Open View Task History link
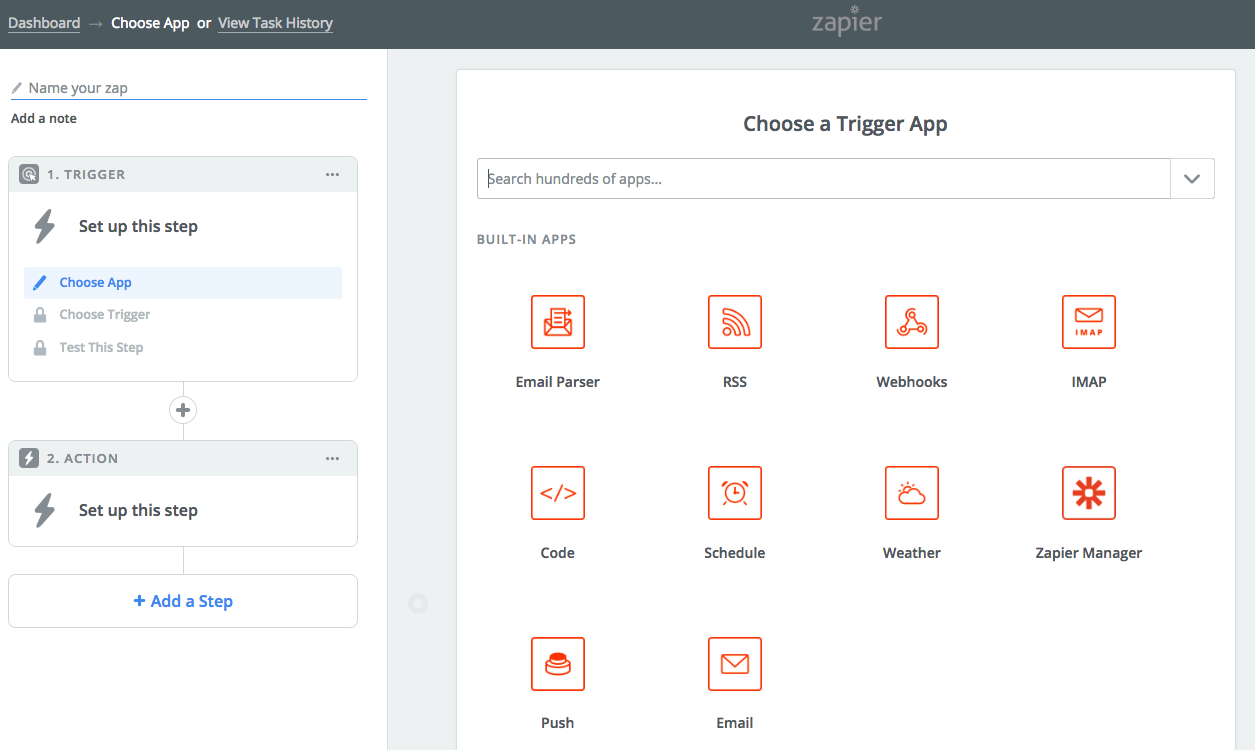Screen dimensions: 1255x750 (275, 23)
